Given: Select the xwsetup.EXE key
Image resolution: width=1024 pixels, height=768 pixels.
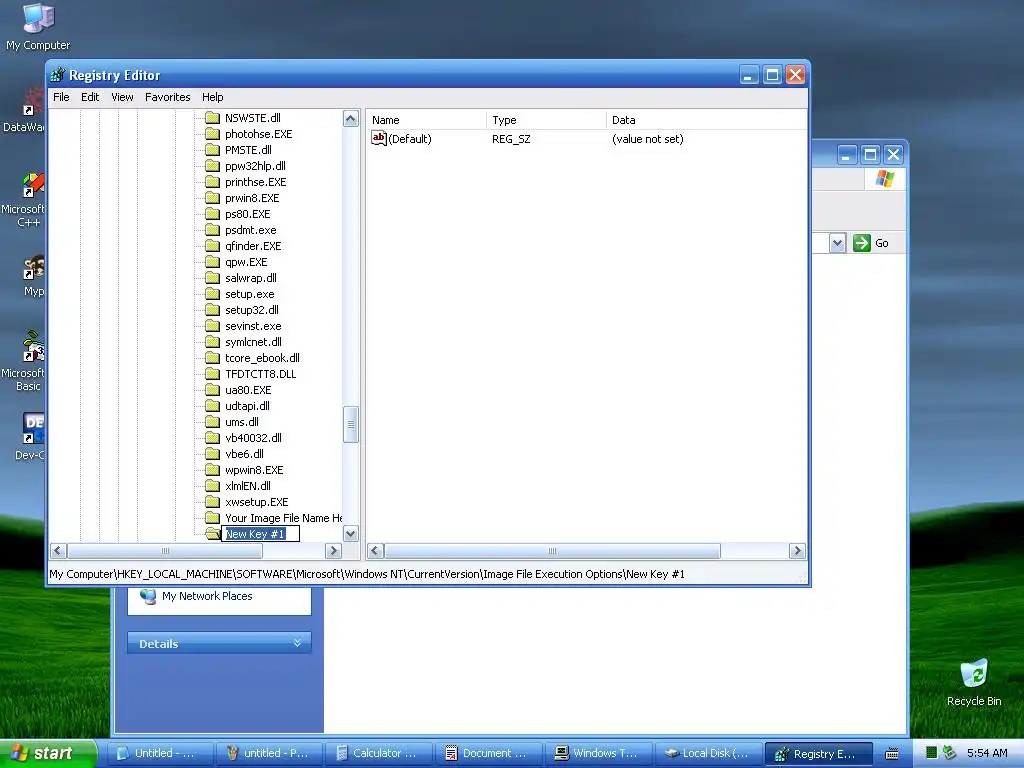Looking at the screenshot, I should coord(256,502).
